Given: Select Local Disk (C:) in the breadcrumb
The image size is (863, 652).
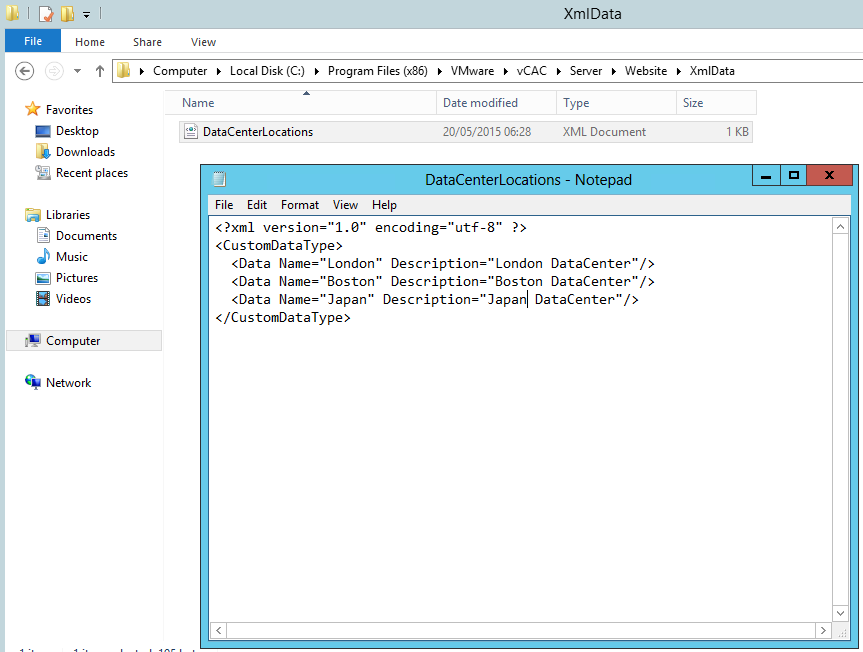Looking at the screenshot, I should pos(267,71).
